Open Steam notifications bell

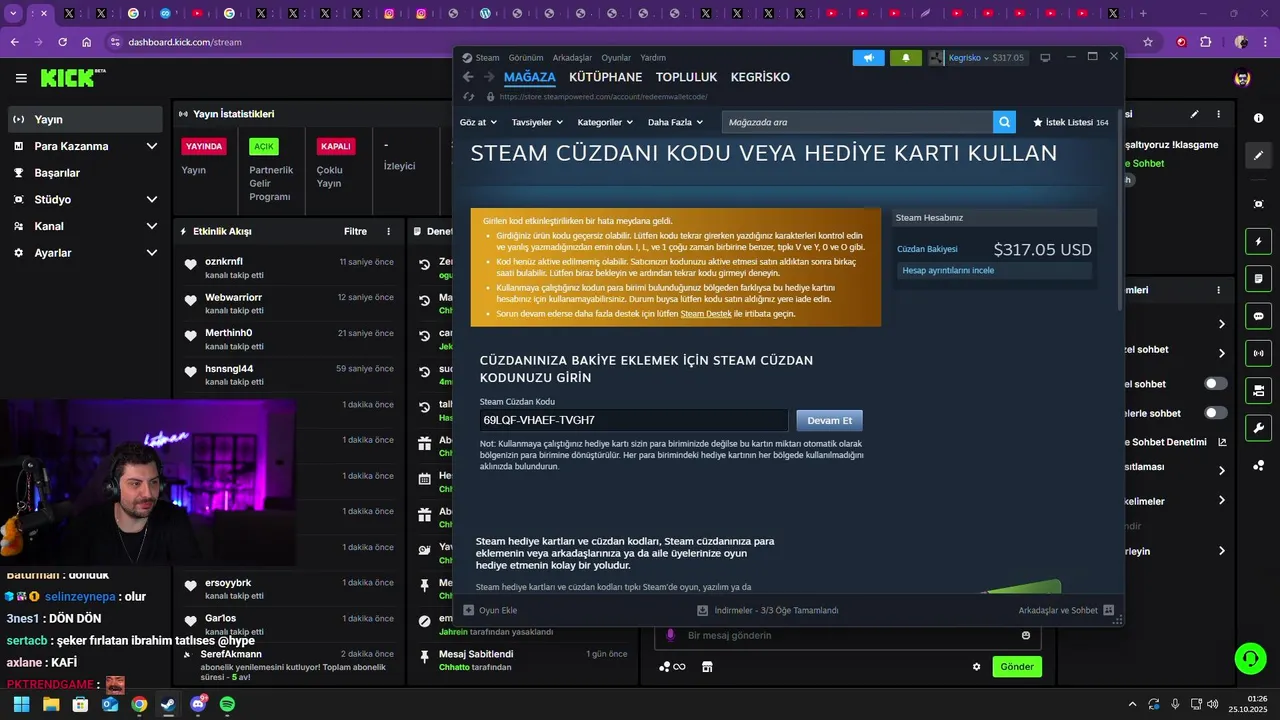[x=906, y=58]
